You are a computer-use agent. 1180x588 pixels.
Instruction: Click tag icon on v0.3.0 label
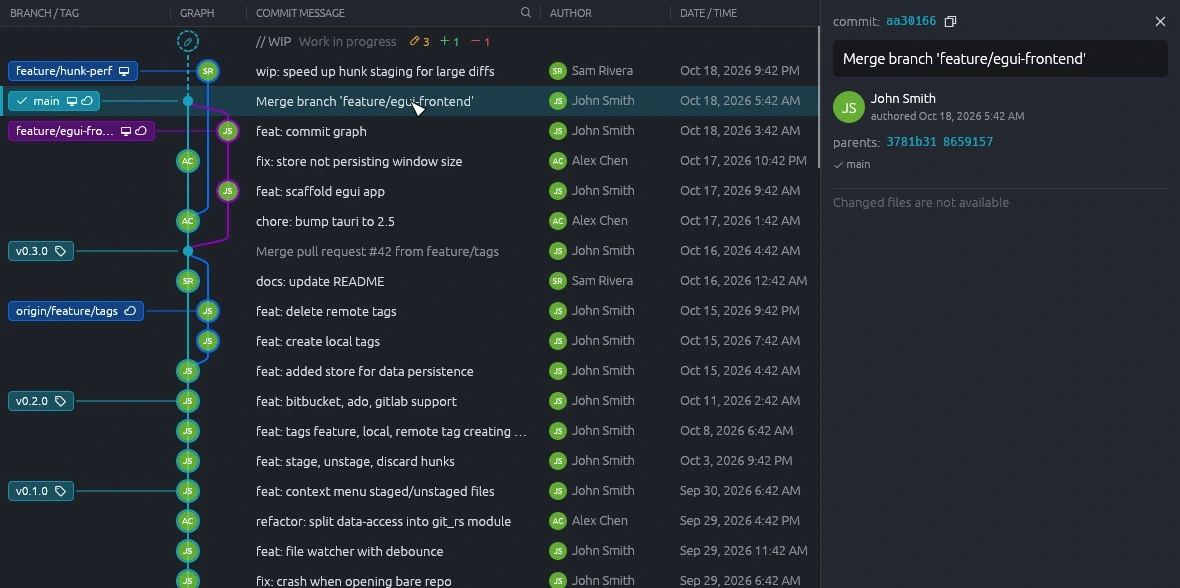(x=61, y=251)
